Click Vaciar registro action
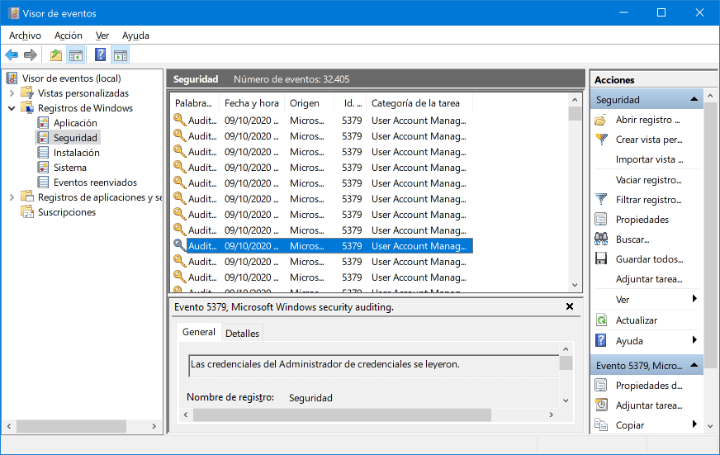 coord(648,180)
